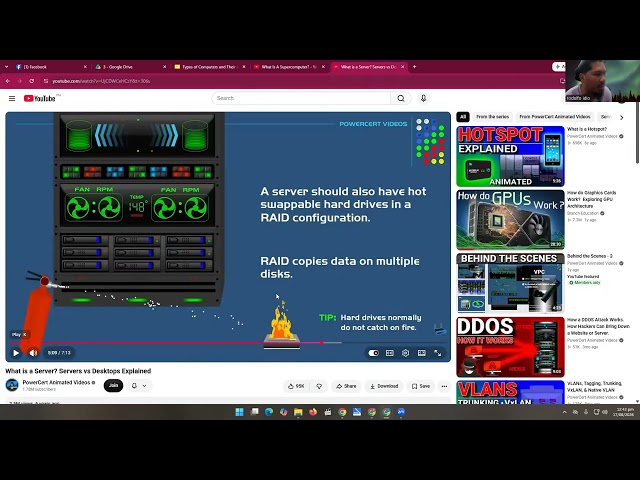Open Microsoft Edge from taskbar

click(x=269, y=412)
